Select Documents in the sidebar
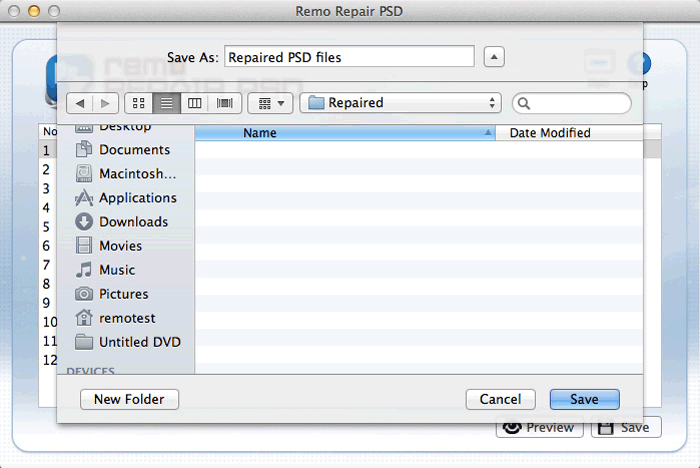The width and height of the screenshot is (700, 468). [x=127, y=150]
